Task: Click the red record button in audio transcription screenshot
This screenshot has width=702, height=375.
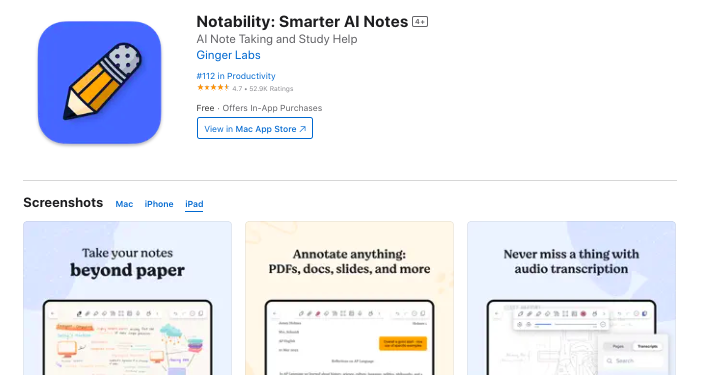Action: click(x=583, y=314)
